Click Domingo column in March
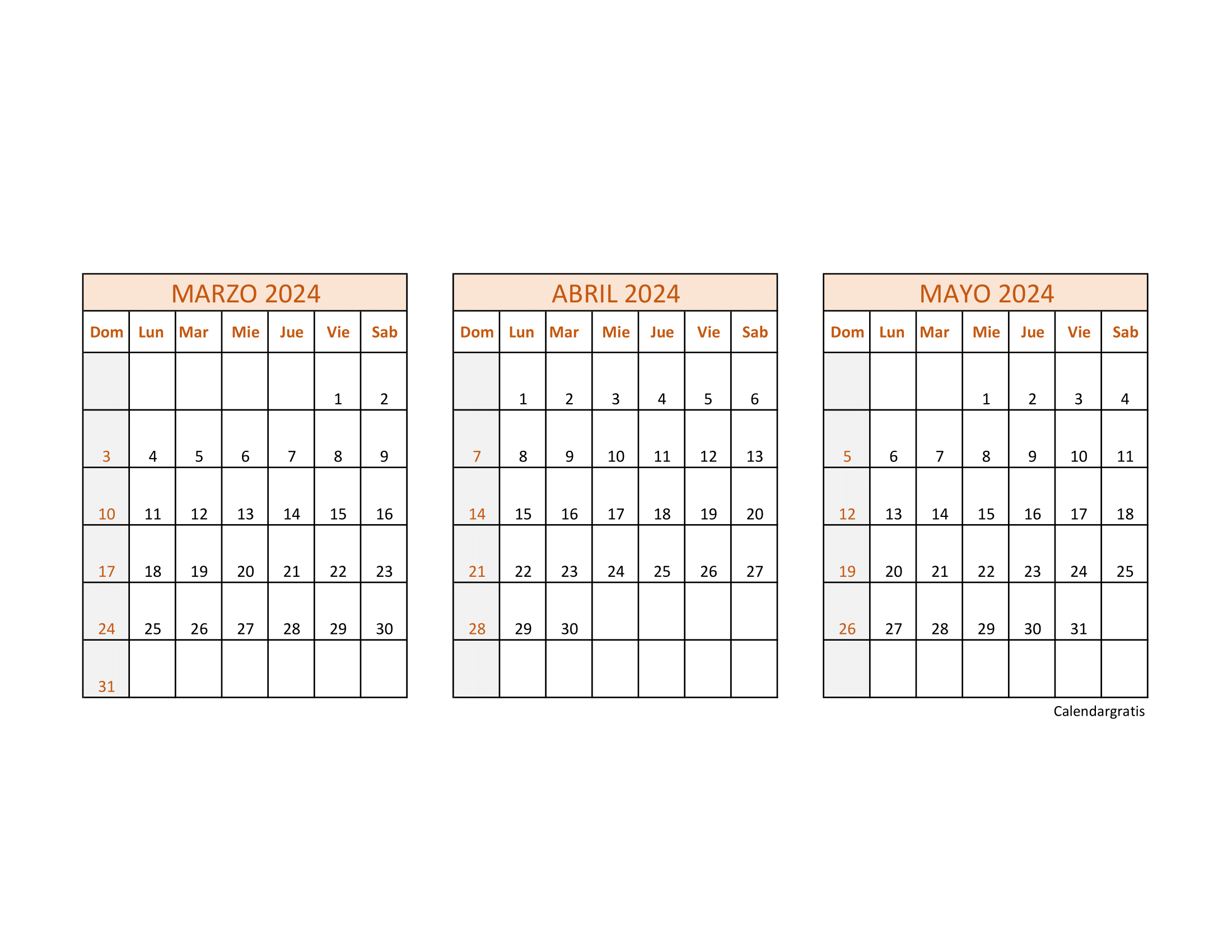 coord(108,330)
